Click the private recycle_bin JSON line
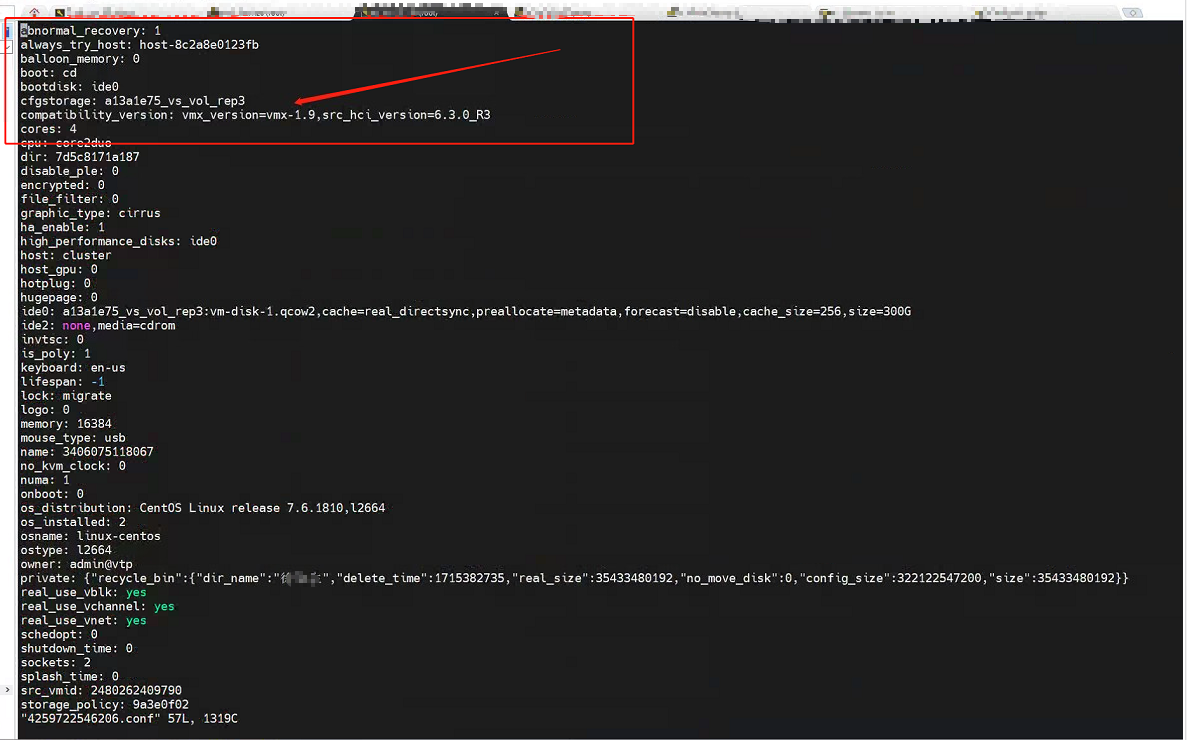The width and height of the screenshot is (1187, 740). (x=575, y=578)
